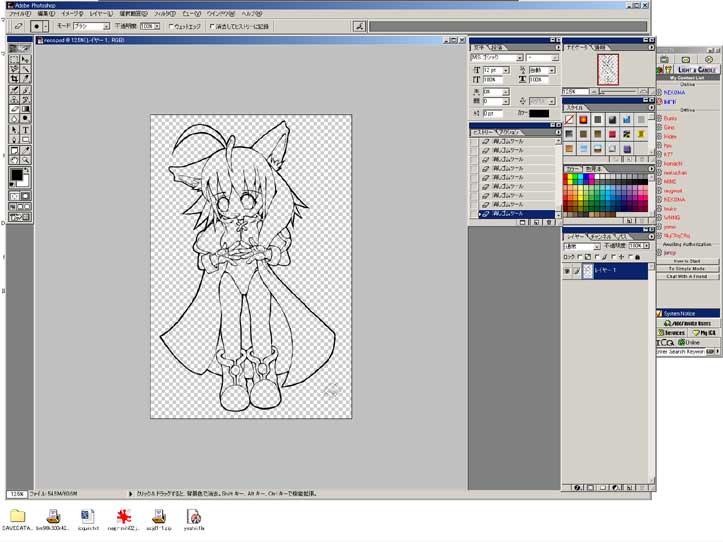Select the Pen tool

tap(14, 139)
